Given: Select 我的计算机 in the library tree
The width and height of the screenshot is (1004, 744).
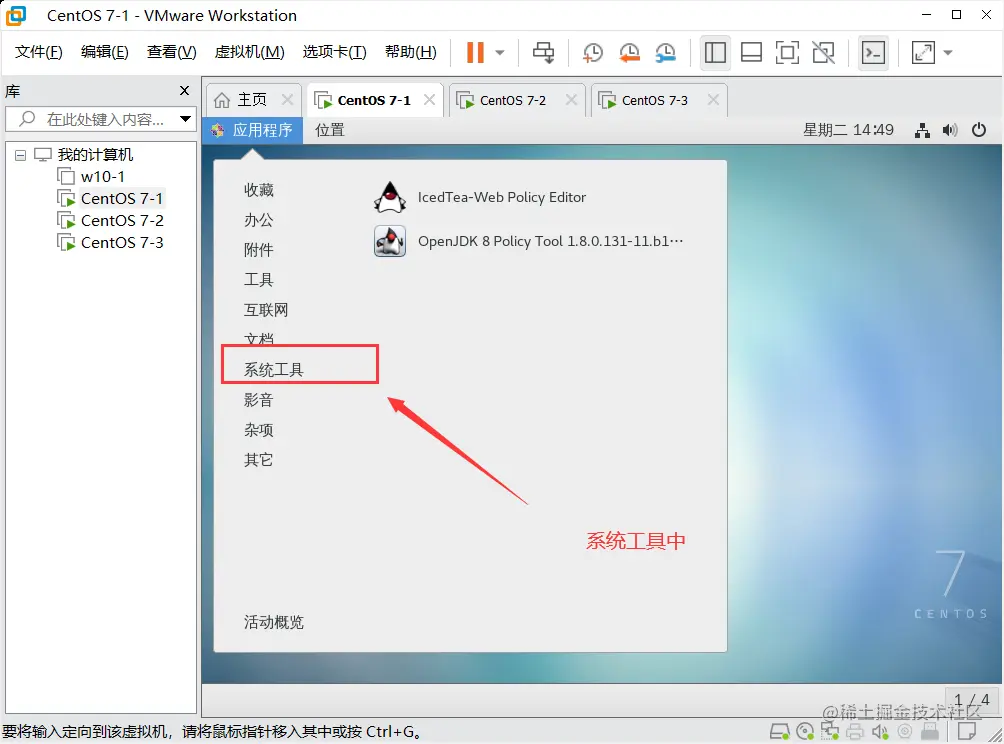Looking at the screenshot, I should point(95,155).
